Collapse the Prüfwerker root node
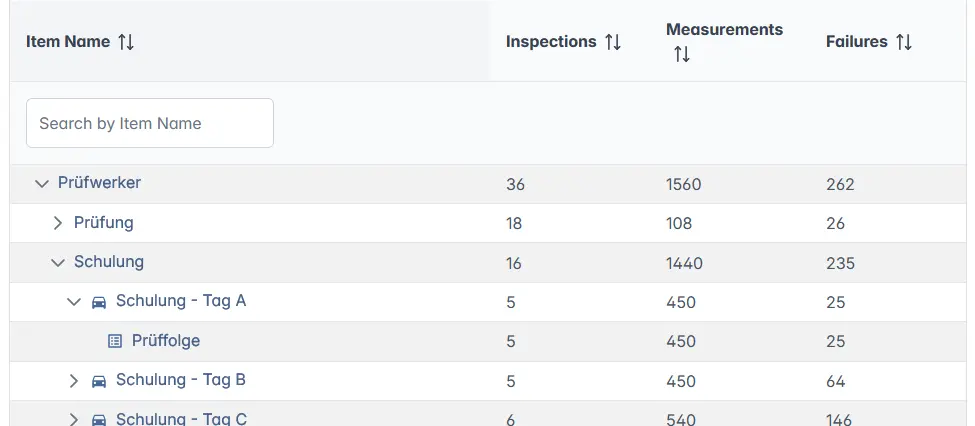 tap(41, 184)
